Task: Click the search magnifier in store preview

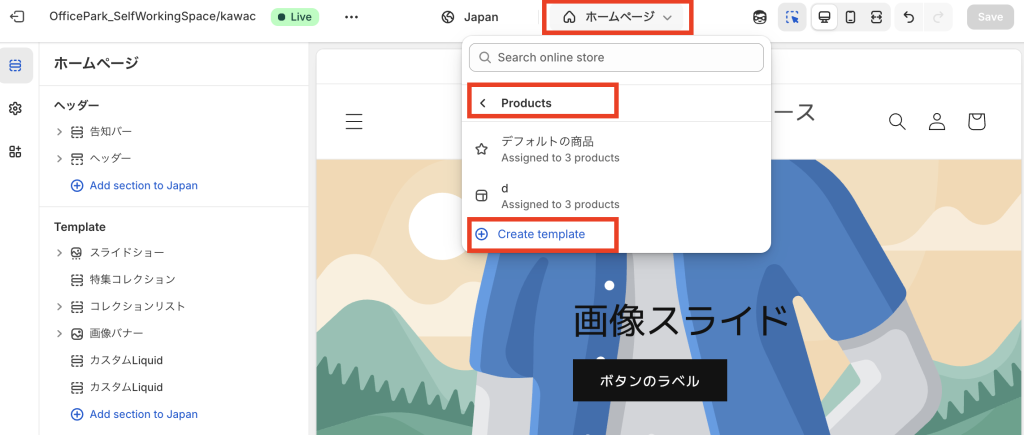Action: tap(897, 121)
